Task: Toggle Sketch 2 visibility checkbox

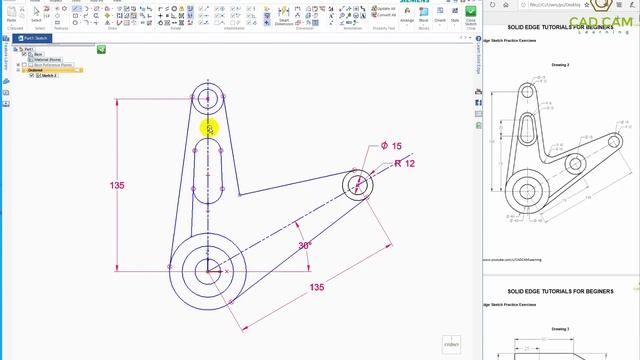Action: coord(32,76)
